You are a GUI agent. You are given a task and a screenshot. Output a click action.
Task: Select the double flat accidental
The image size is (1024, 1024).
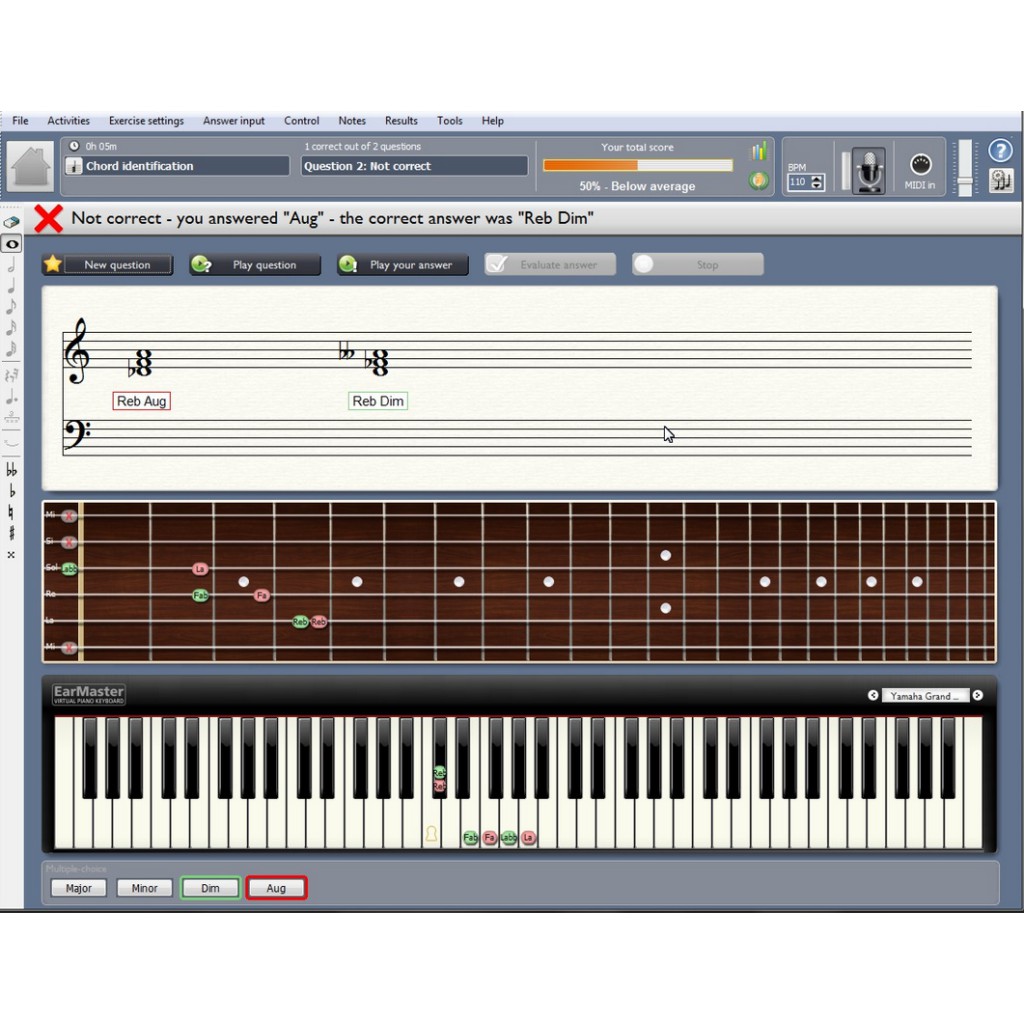click(x=11, y=469)
